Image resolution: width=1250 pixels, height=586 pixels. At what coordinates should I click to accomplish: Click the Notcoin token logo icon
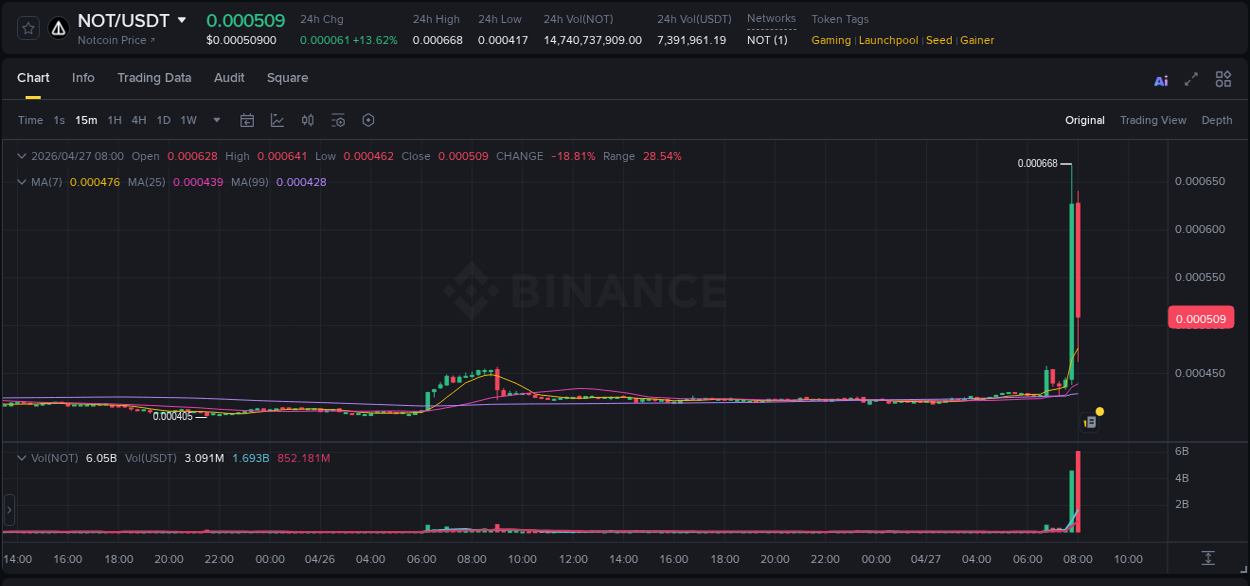tap(58, 28)
